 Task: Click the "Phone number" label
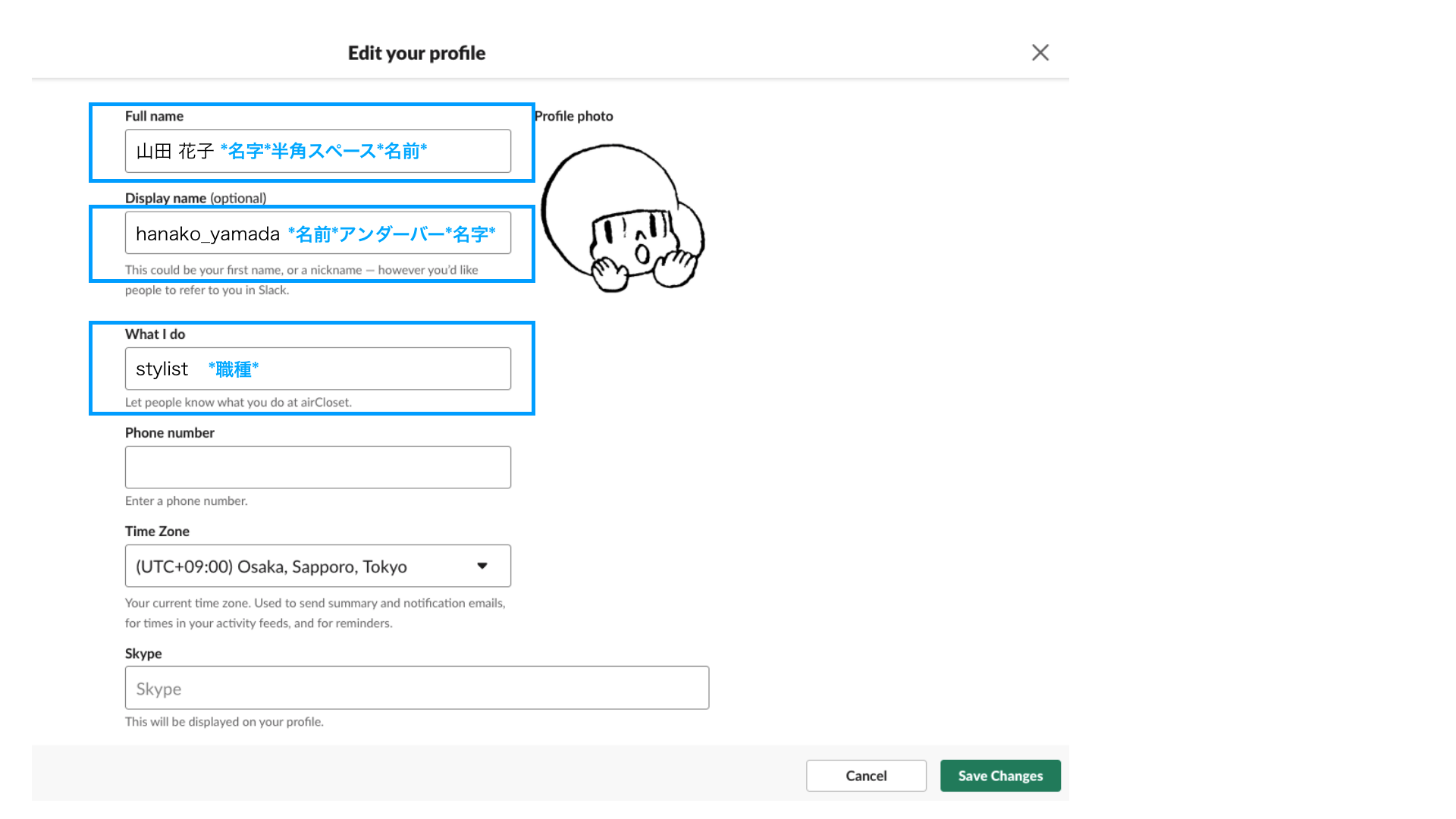tap(169, 433)
